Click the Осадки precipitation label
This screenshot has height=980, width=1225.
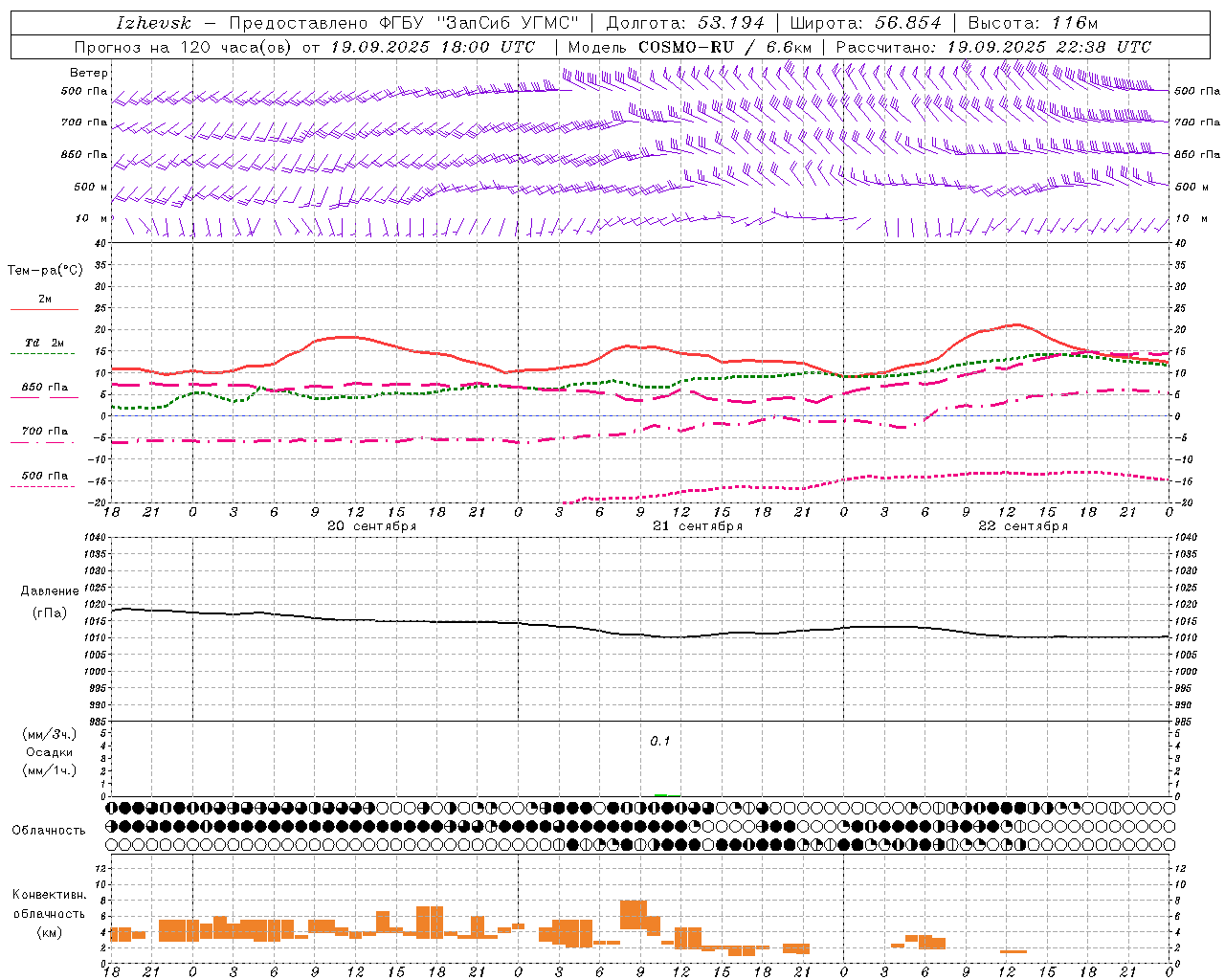(x=50, y=752)
